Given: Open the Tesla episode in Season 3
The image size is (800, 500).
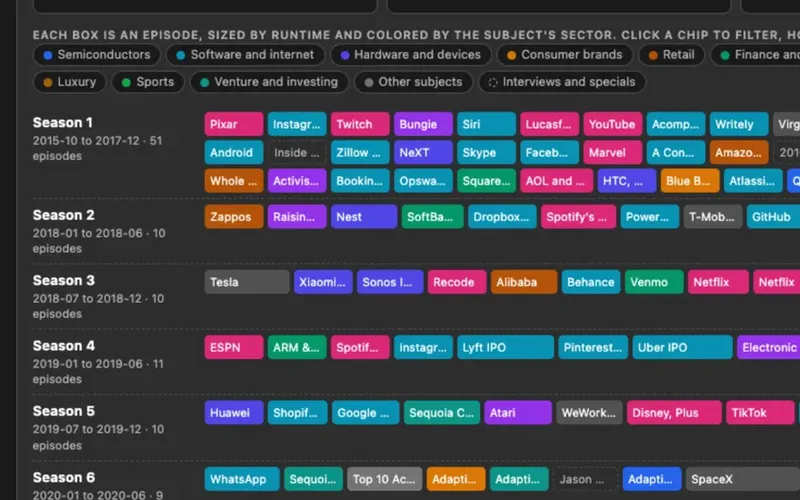Looking at the screenshot, I should point(247,282).
